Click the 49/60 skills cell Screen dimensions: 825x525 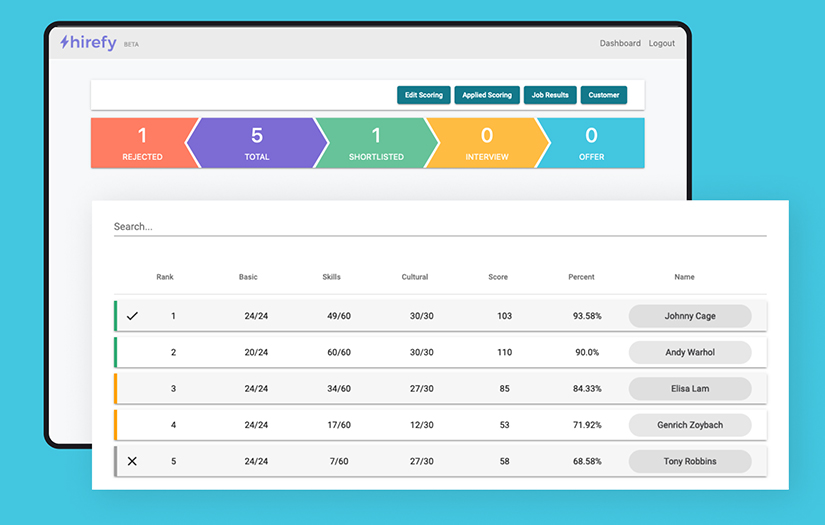point(339,316)
